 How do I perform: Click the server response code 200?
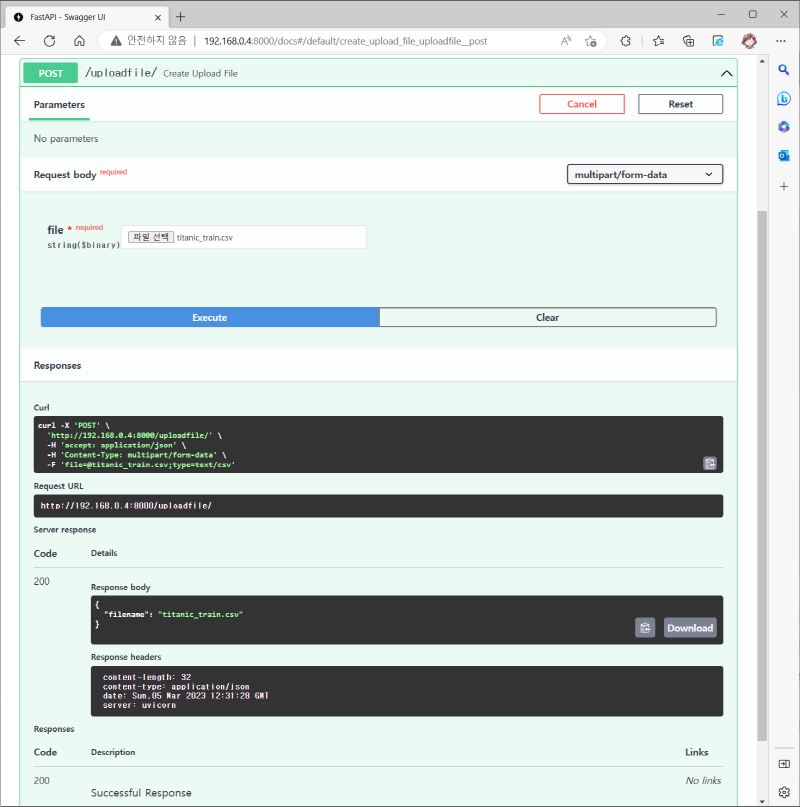(x=42, y=582)
